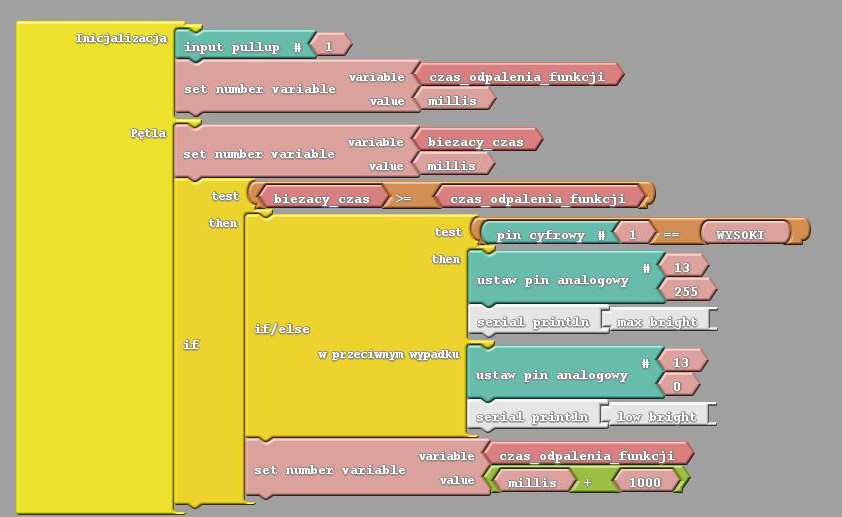Viewport: 842px width, 517px height.
Task: Select the value 0 on second analog block
Action: 677,385
